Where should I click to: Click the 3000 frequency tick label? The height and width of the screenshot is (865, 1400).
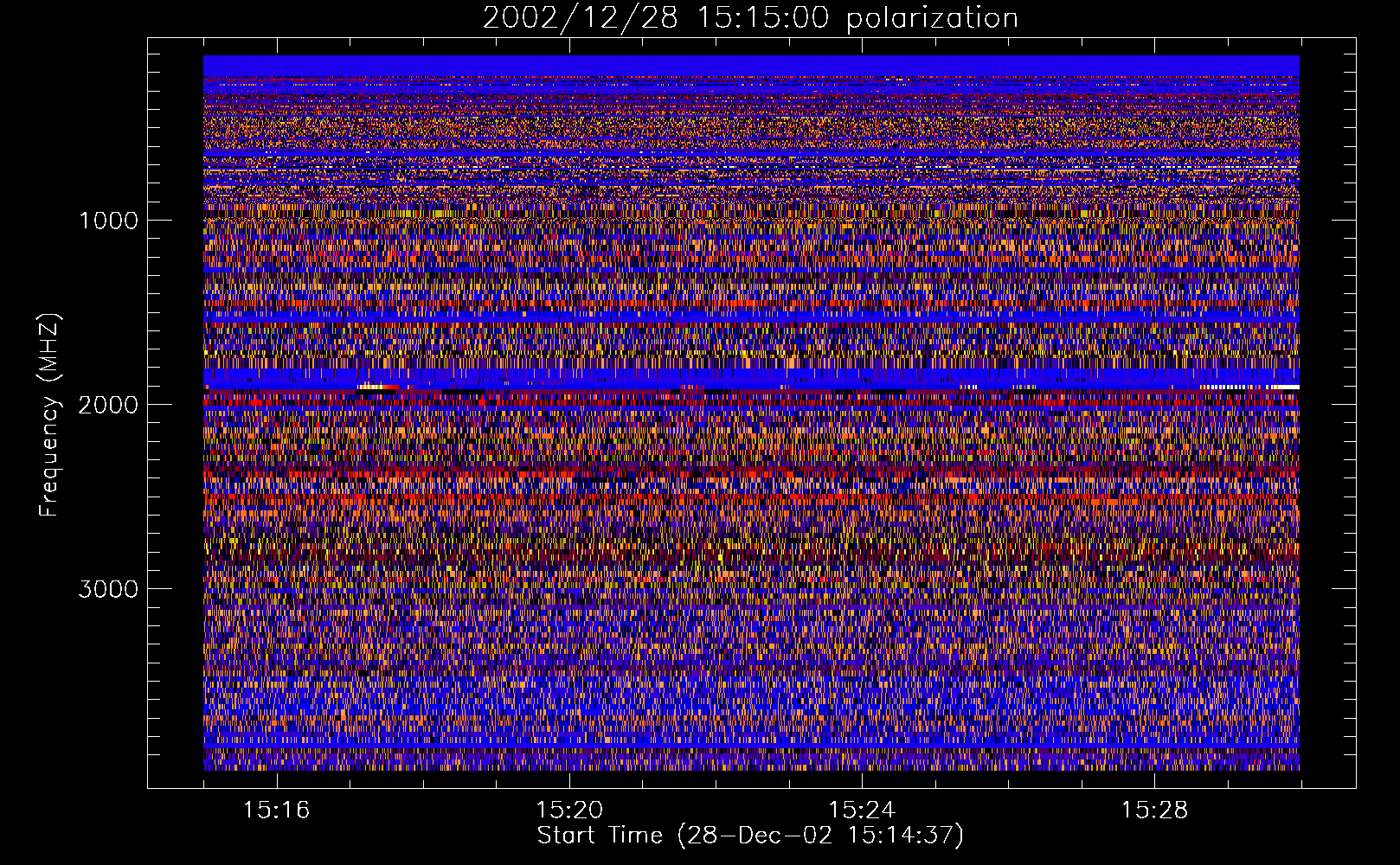pos(108,589)
